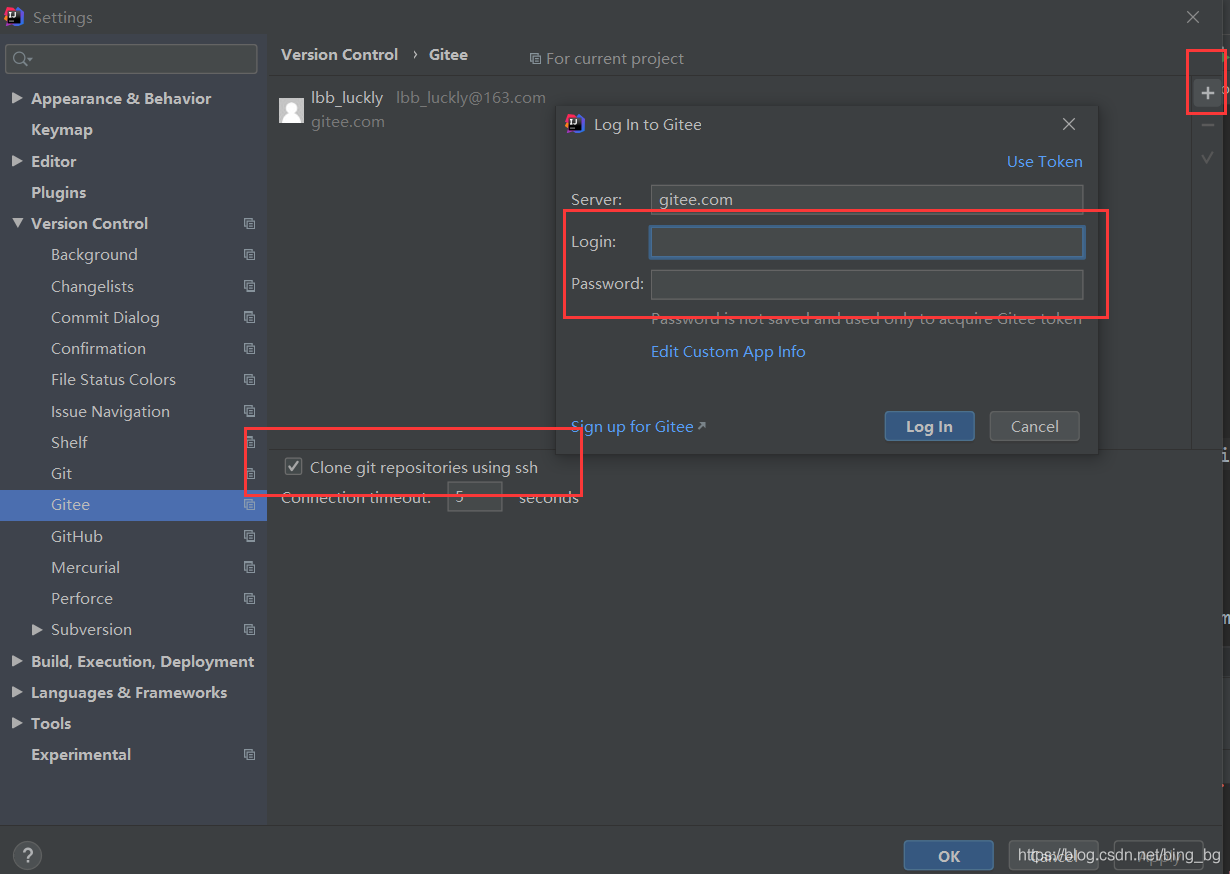Click the Password input field
Image resolution: width=1230 pixels, height=874 pixels.
tap(867, 284)
